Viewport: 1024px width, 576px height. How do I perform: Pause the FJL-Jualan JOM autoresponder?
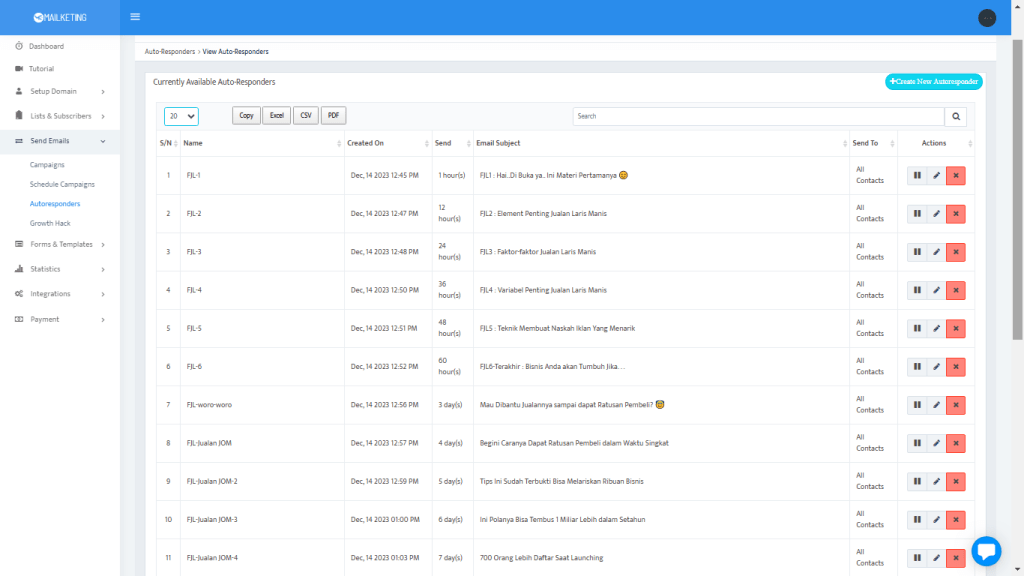(917, 443)
